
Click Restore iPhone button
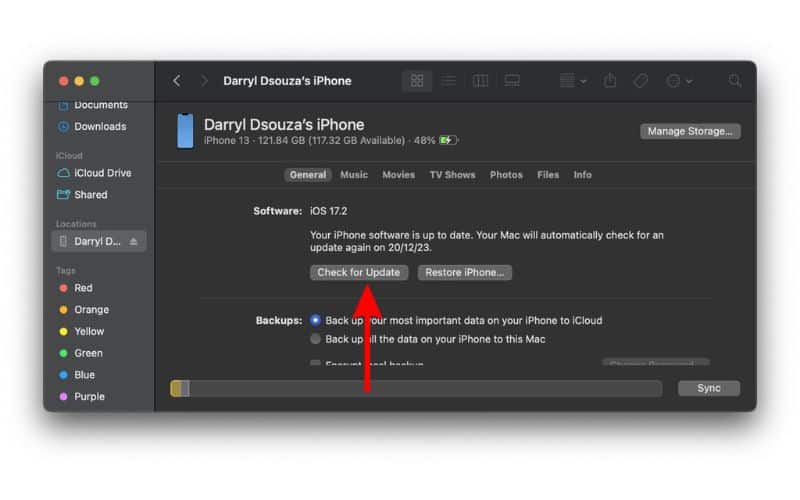coord(465,272)
